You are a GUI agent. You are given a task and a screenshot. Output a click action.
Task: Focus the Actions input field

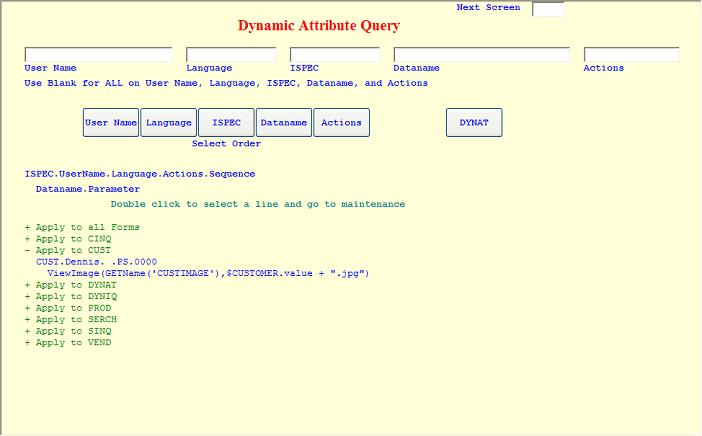point(631,55)
